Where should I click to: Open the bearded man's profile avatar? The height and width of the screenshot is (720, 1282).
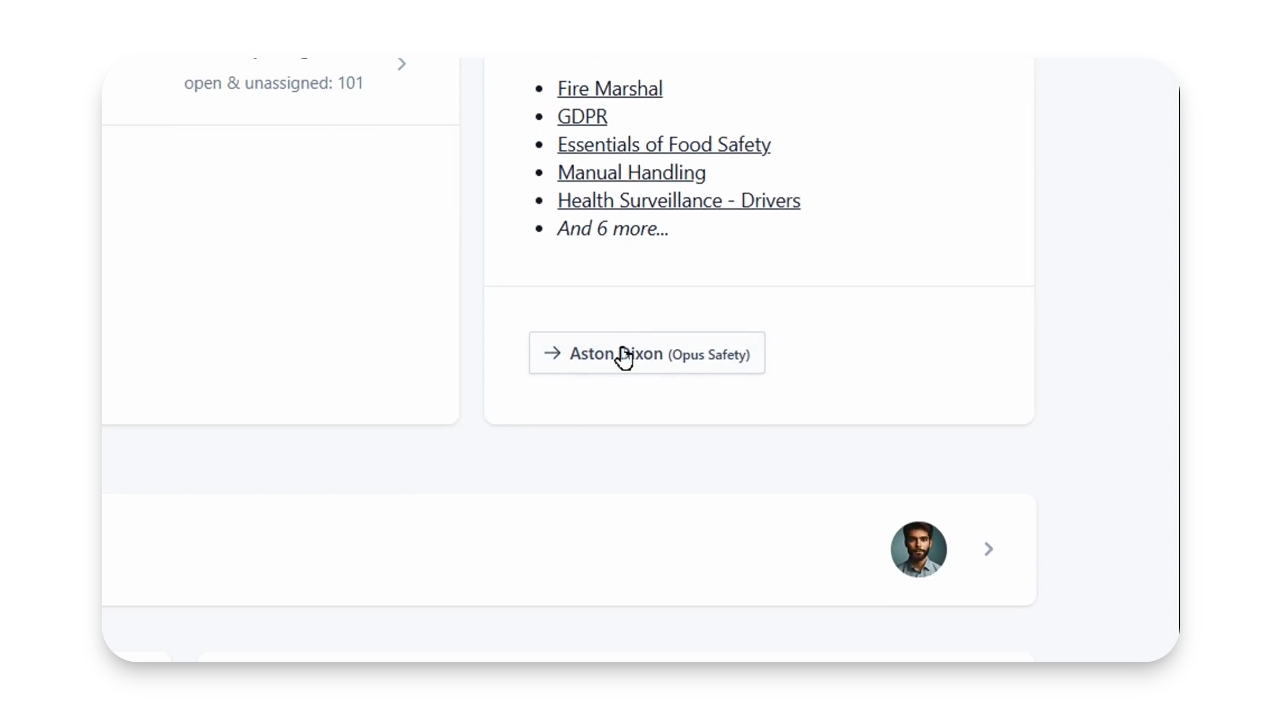pyautogui.click(x=918, y=549)
